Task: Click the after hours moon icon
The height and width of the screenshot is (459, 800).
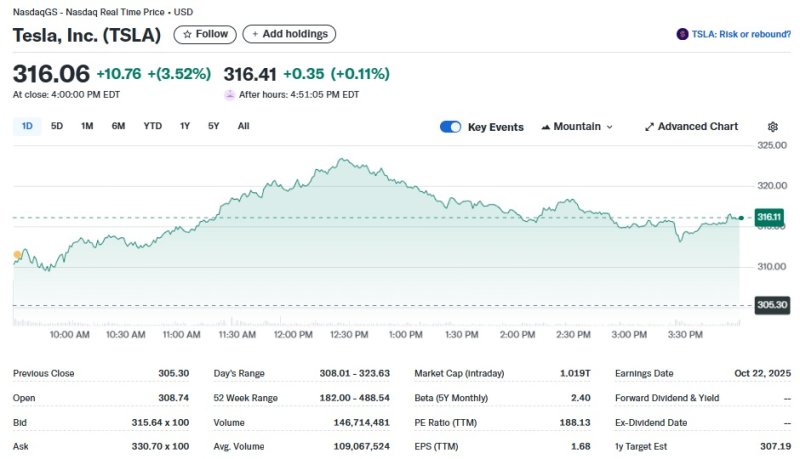Action: [x=230, y=95]
